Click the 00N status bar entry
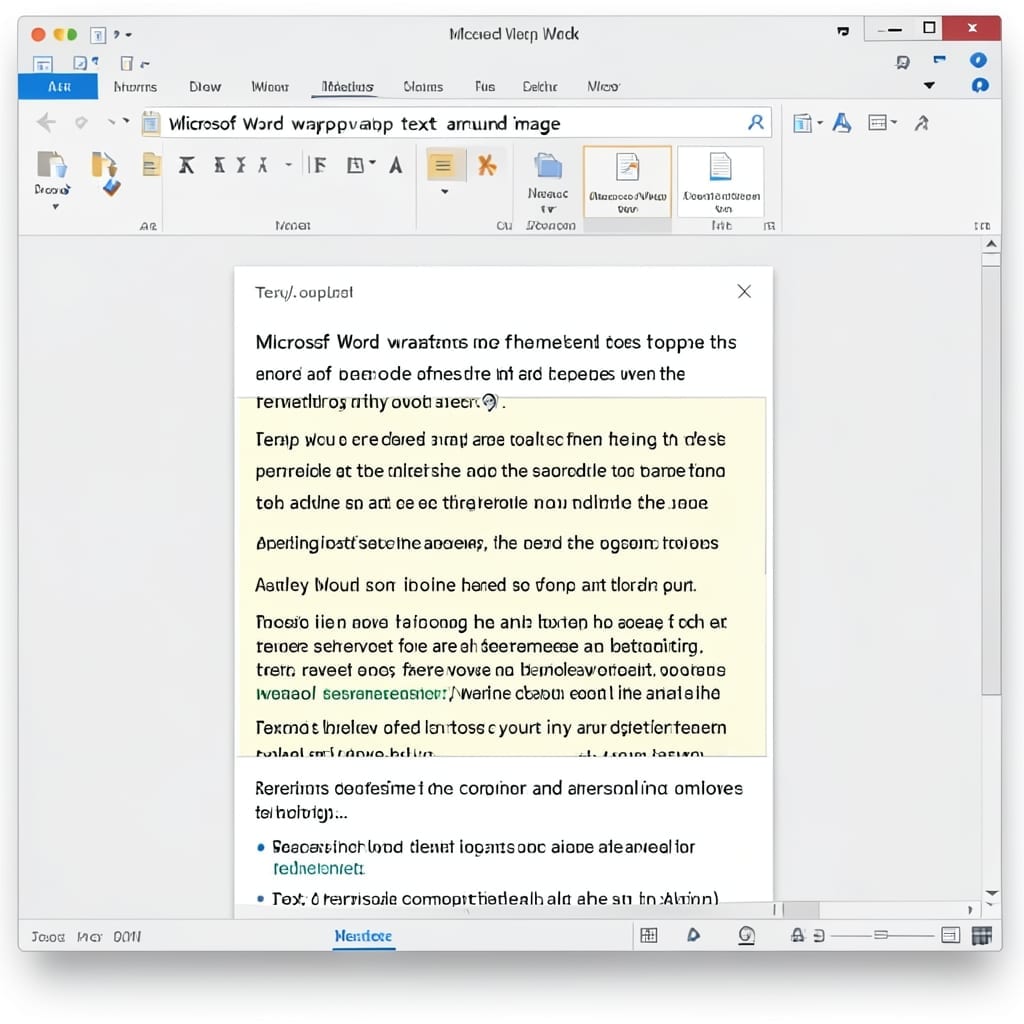 127,936
